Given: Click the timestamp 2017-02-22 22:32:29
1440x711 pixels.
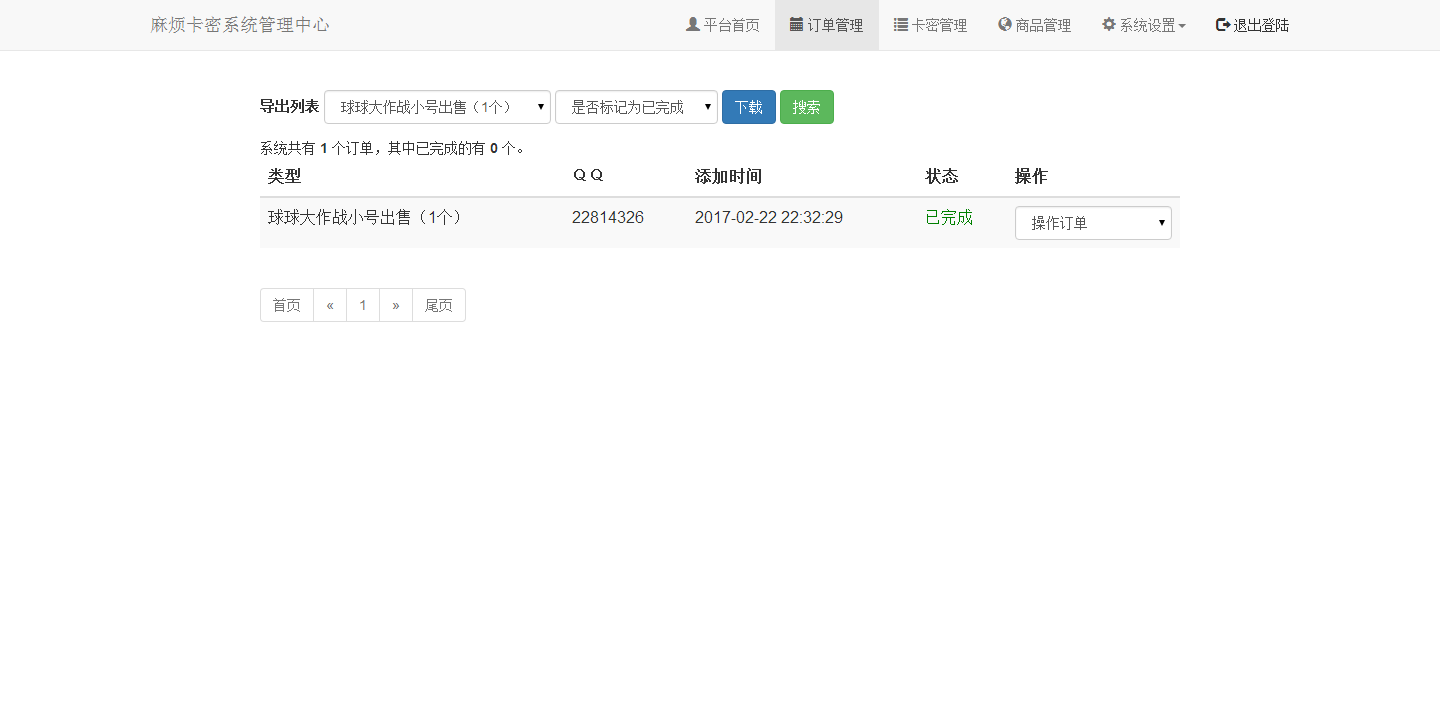Looking at the screenshot, I should [769, 217].
